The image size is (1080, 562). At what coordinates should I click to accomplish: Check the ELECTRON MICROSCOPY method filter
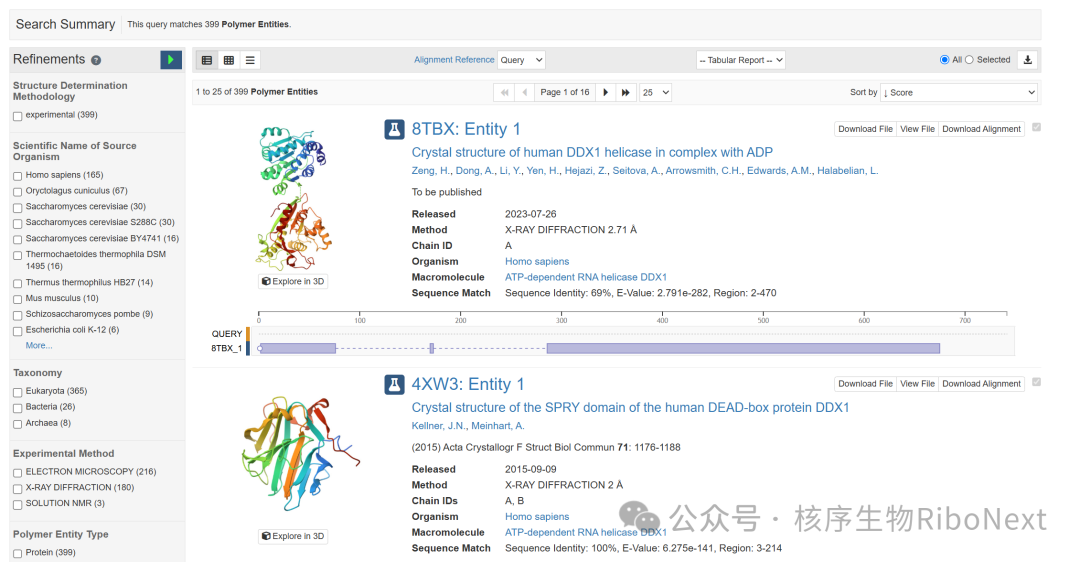tap(18, 472)
